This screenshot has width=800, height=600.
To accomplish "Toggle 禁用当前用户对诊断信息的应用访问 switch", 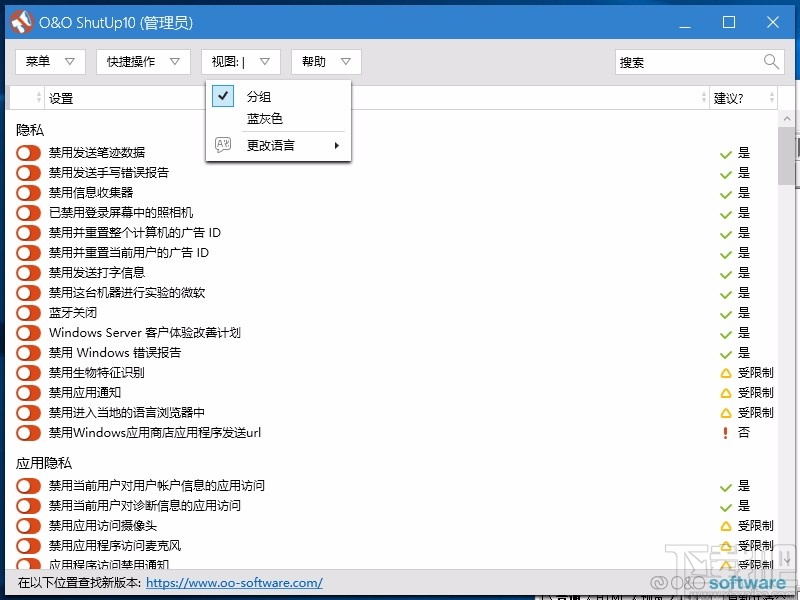I will [x=28, y=506].
